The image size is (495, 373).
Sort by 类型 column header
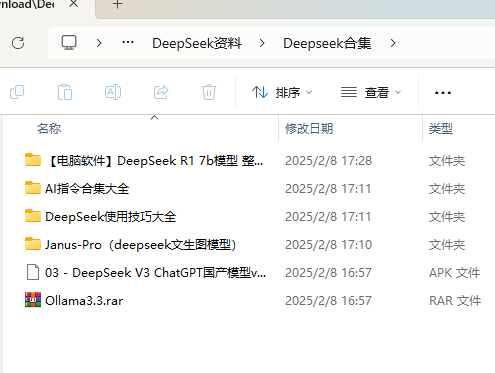click(x=441, y=128)
